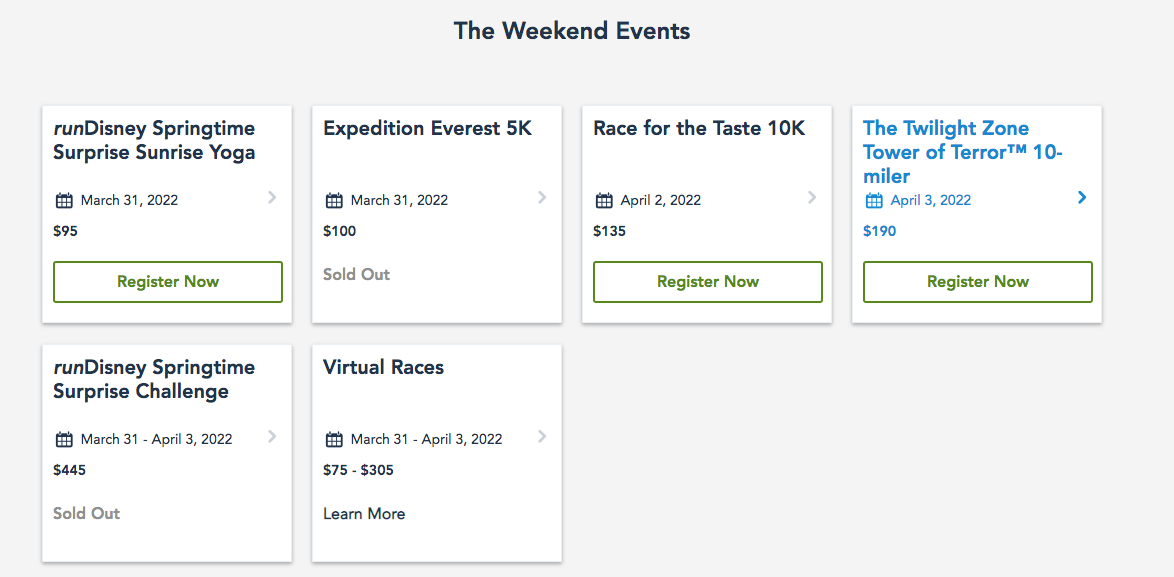Open Tower of Terror 10-miler blue chevron

coord(1082,198)
